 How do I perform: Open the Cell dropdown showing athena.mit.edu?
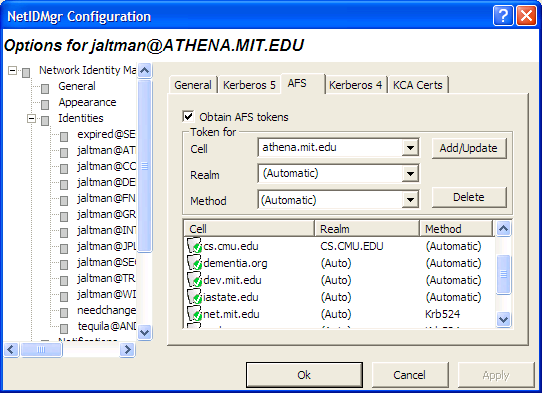click(x=410, y=148)
